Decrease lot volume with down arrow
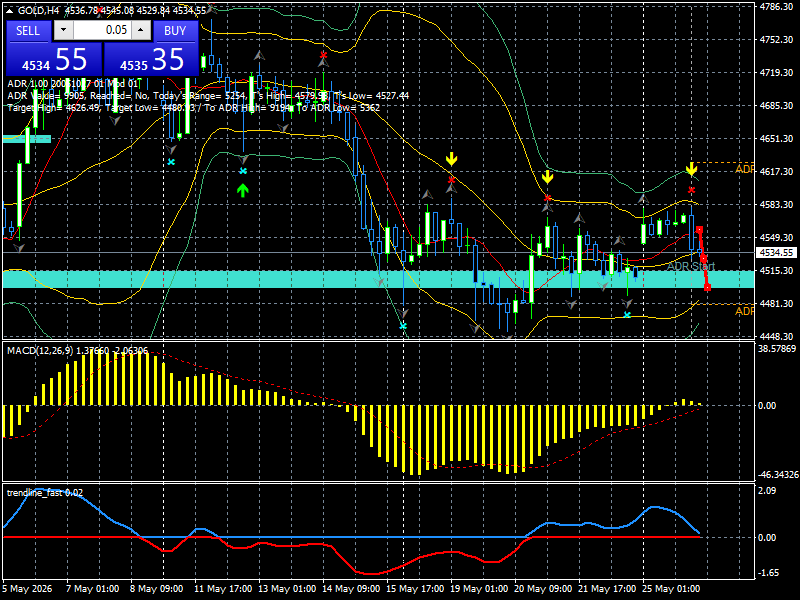The width and height of the screenshot is (800, 600). click(x=63, y=30)
